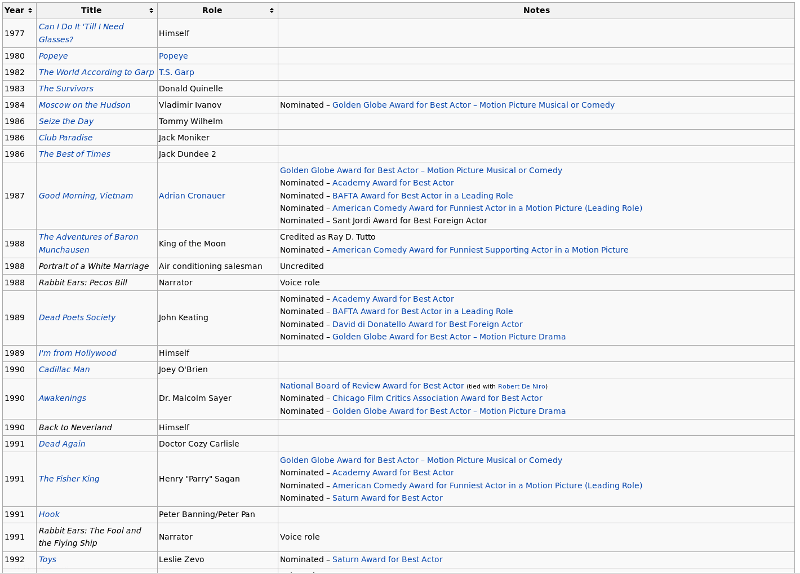The height and width of the screenshot is (574, 800).
Task: Open Academy Award link in Dead Poets Society row
Action: pos(393,299)
